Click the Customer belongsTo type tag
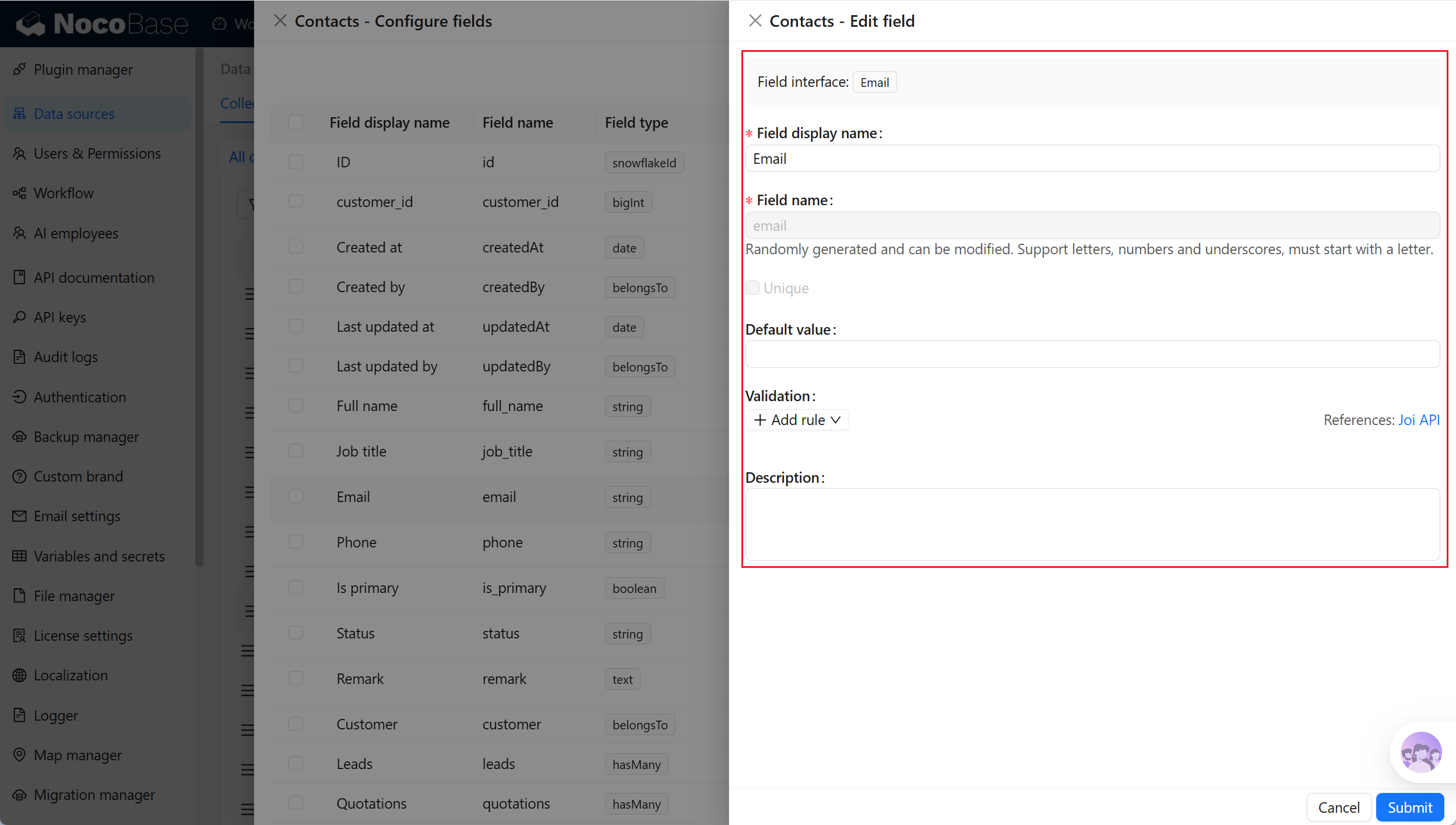The image size is (1456, 825). [x=640, y=725]
